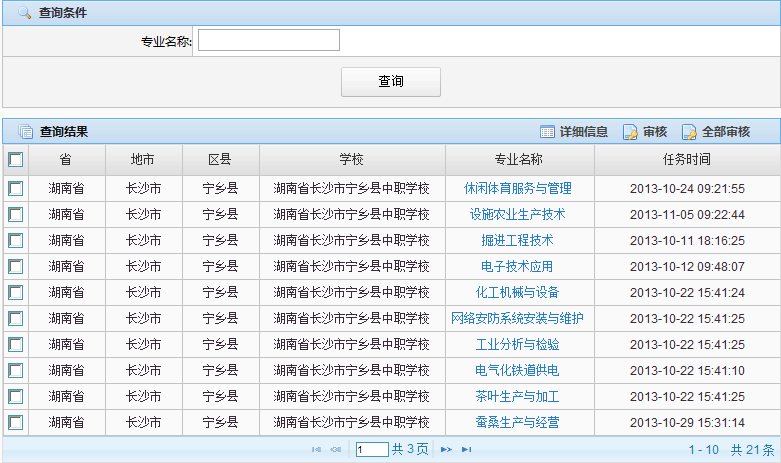Click the 区县 column header
The image size is (781, 463).
(x=220, y=159)
